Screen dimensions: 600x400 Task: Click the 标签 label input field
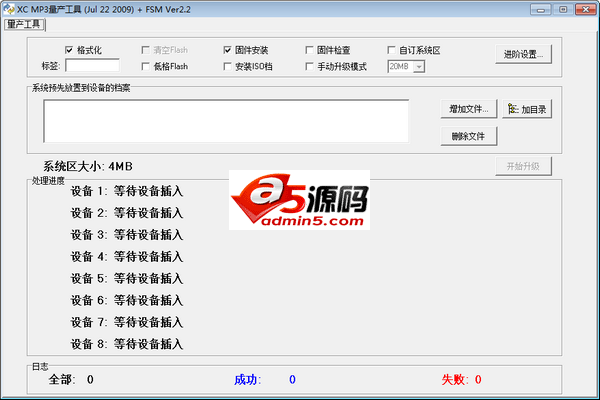(92, 65)
